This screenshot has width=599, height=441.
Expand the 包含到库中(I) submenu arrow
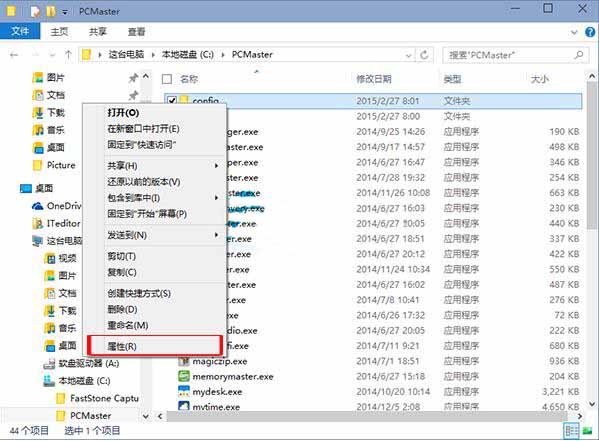click(216, 198)
